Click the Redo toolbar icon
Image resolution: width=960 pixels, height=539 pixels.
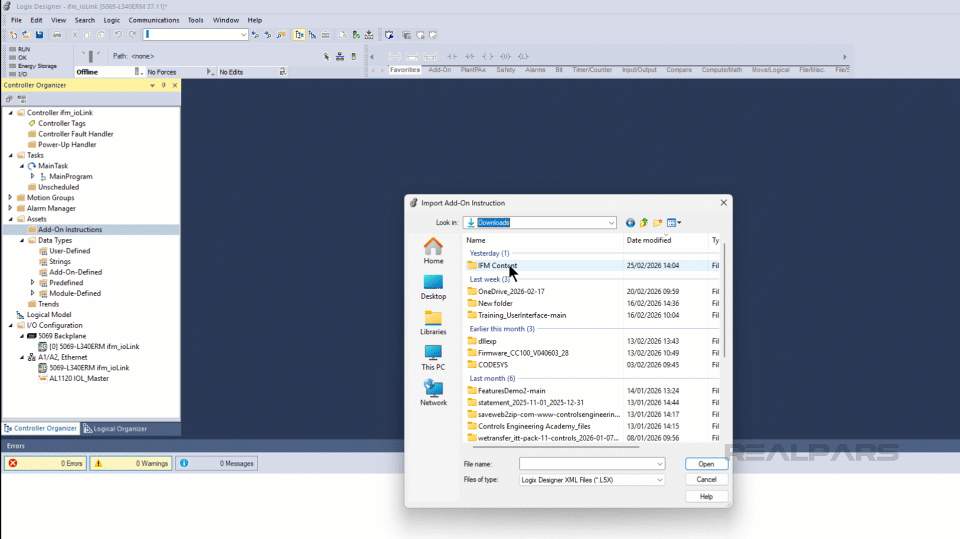click(x=132, y=35)
